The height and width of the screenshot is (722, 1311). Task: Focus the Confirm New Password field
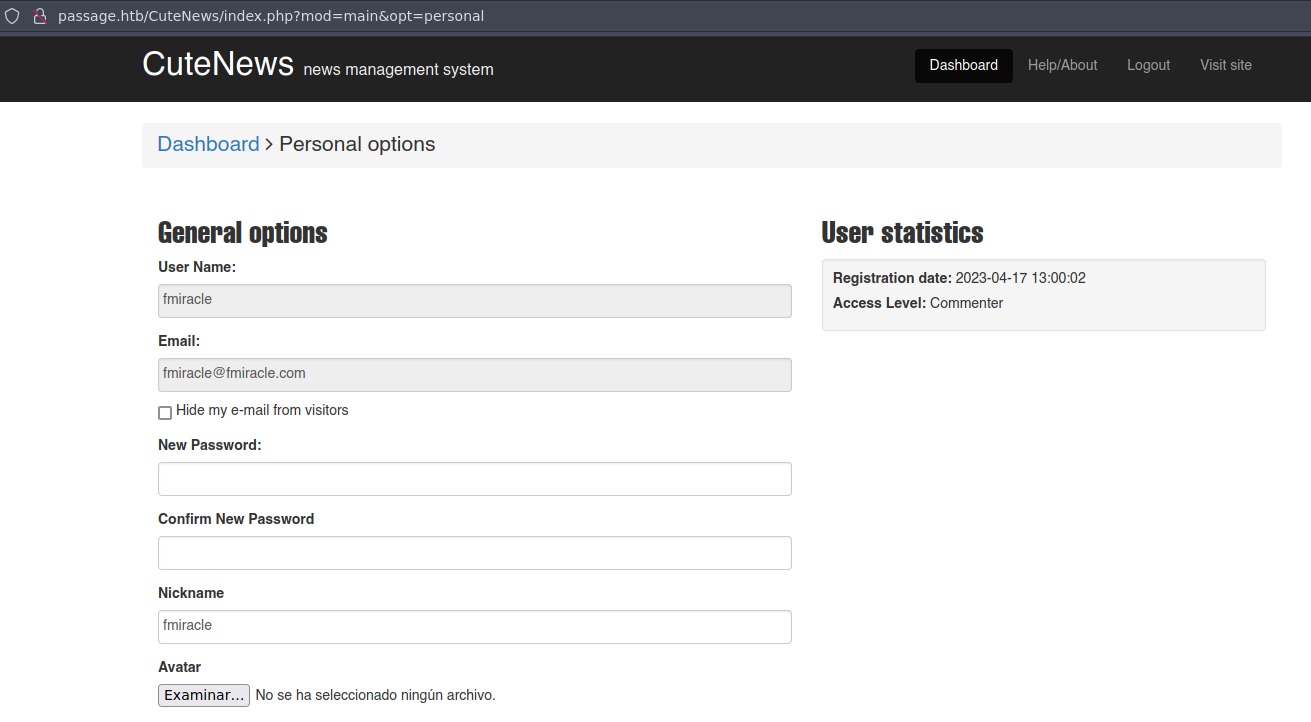tap(475, 553)
